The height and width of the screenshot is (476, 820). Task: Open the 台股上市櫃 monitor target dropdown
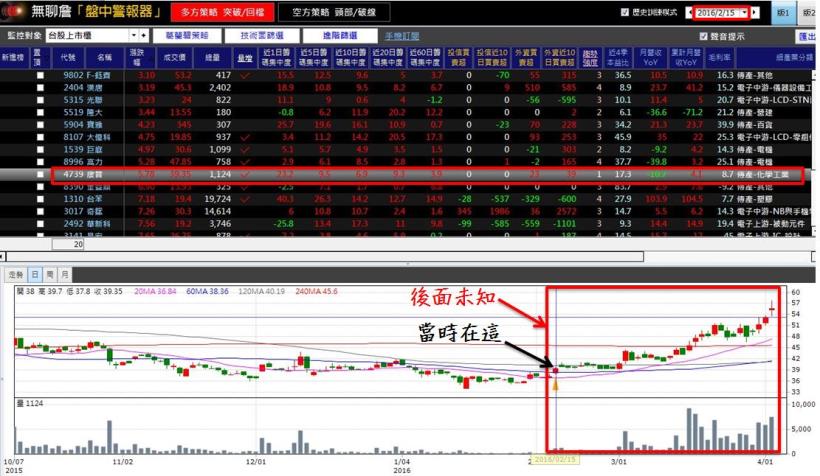134,36
